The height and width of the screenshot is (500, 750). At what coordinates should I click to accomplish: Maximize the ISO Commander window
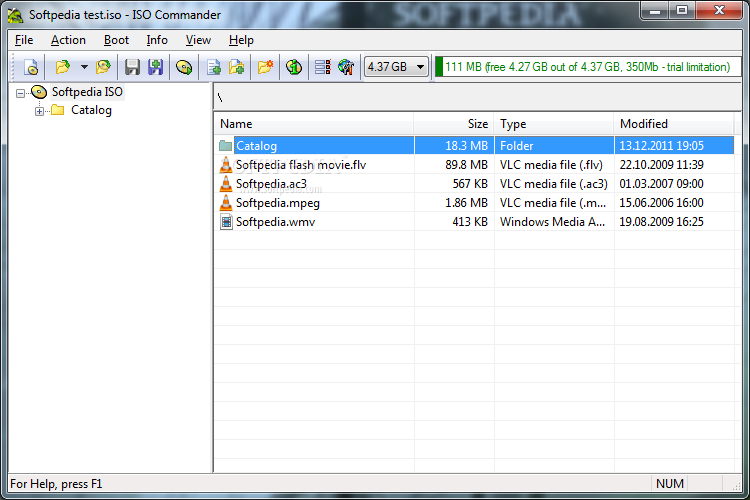click(682, 11)
